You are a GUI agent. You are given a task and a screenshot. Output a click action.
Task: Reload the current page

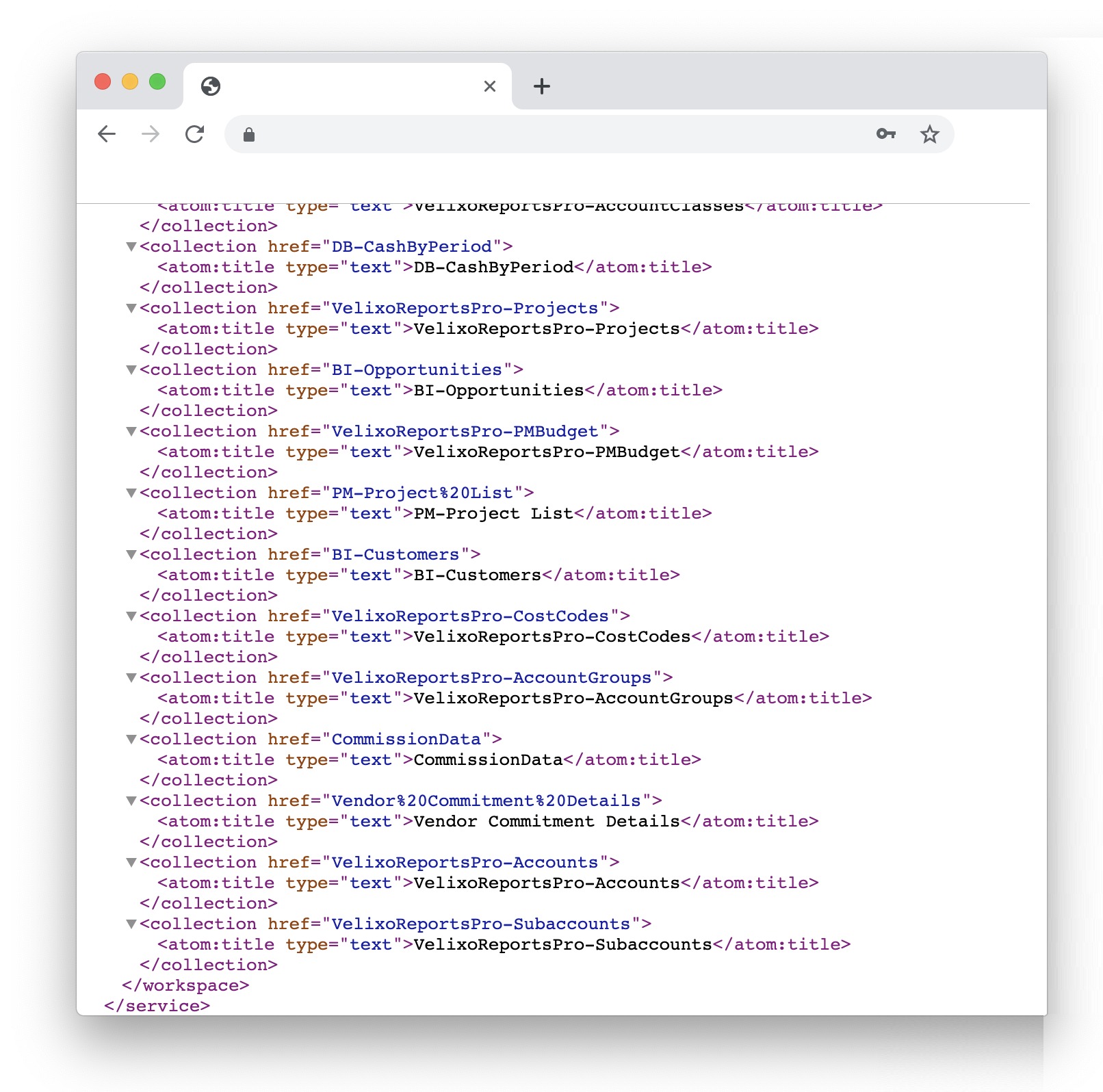tap(195, 134)
